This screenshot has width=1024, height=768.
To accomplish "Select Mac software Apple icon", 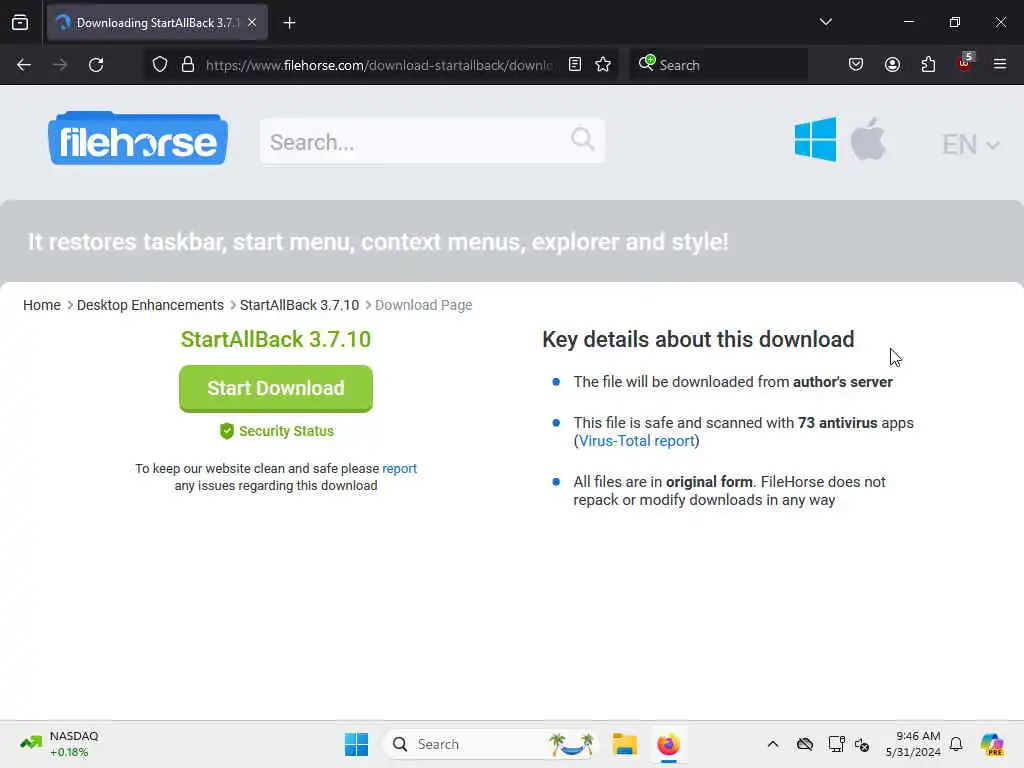I will pos(868,139).
